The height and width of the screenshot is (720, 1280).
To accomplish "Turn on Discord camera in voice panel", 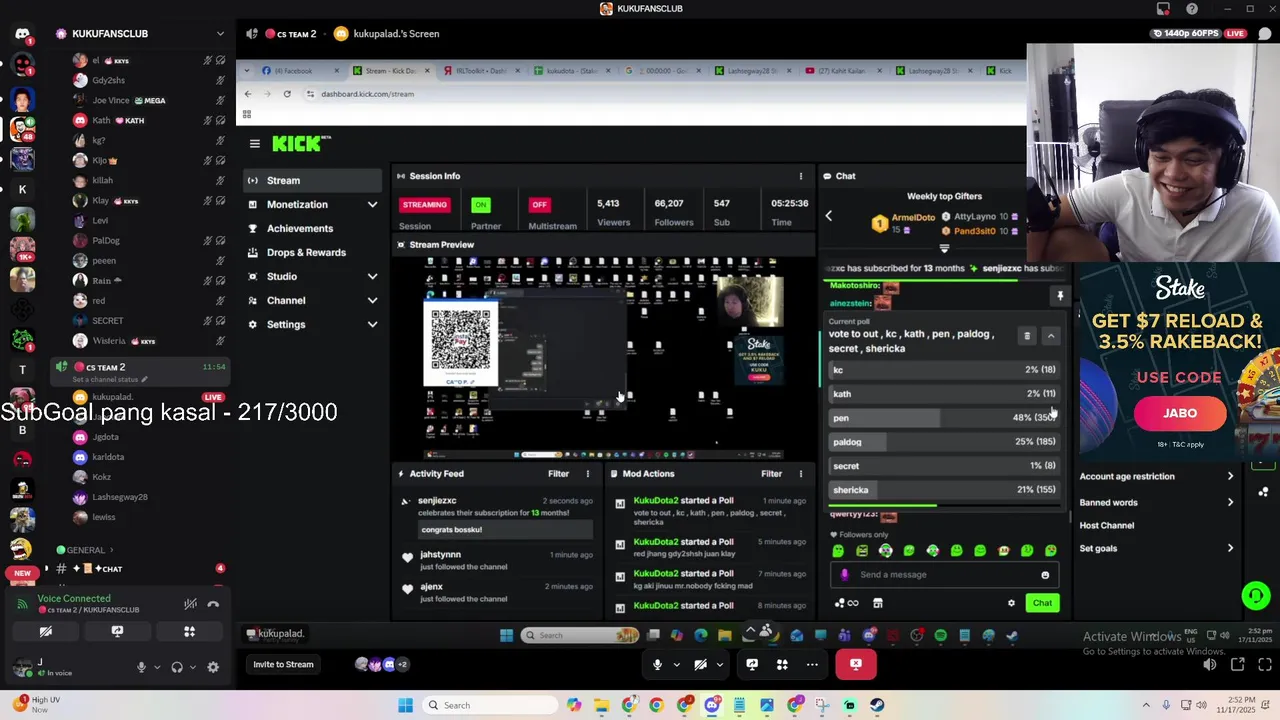I will 45,632.
